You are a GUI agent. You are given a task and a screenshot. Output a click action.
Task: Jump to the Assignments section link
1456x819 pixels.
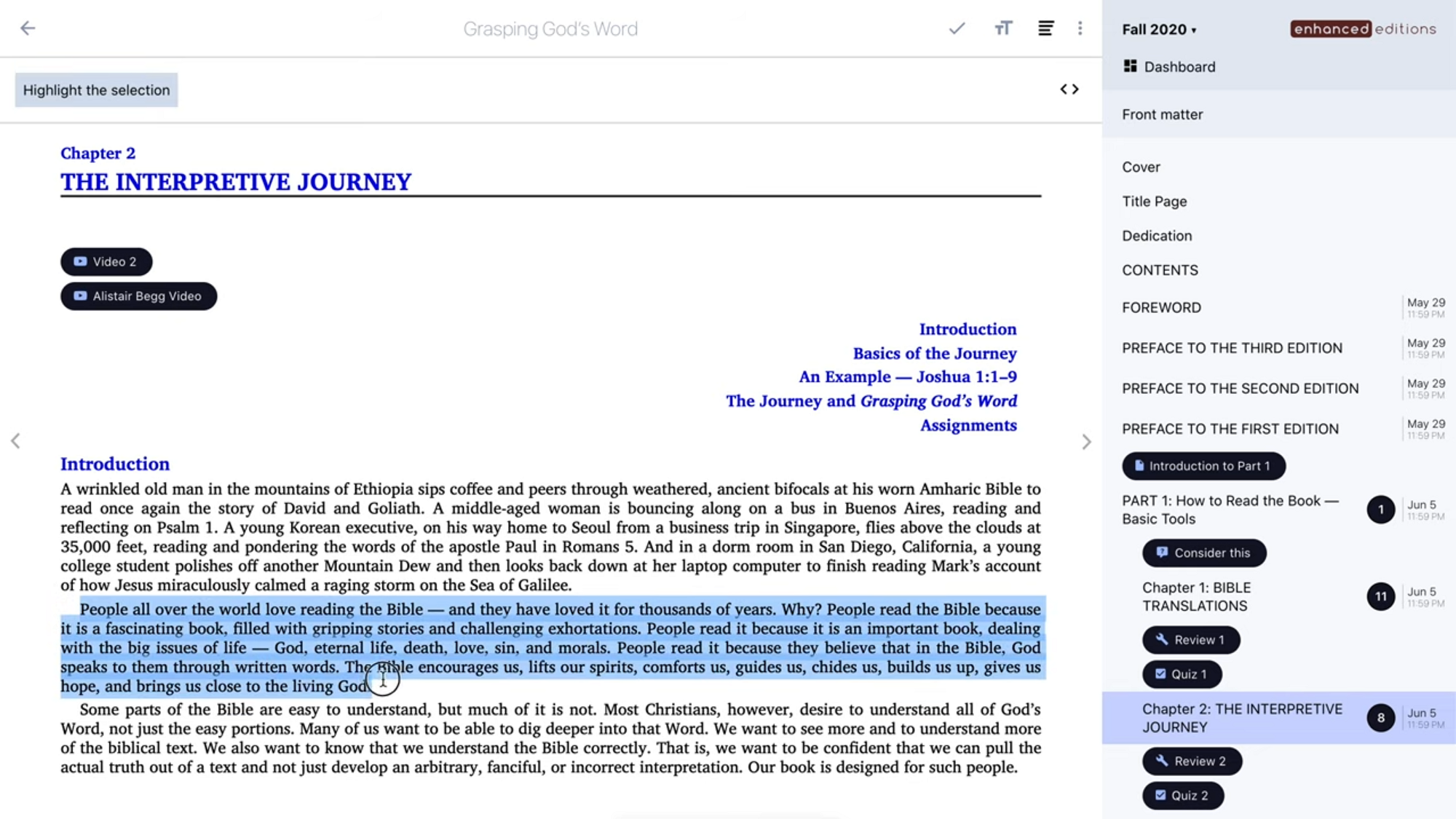click(968, 425)
